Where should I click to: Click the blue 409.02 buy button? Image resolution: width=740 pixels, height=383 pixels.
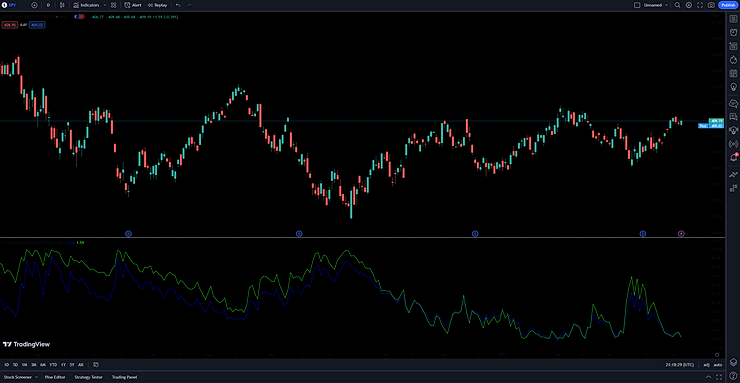[37, 25]
